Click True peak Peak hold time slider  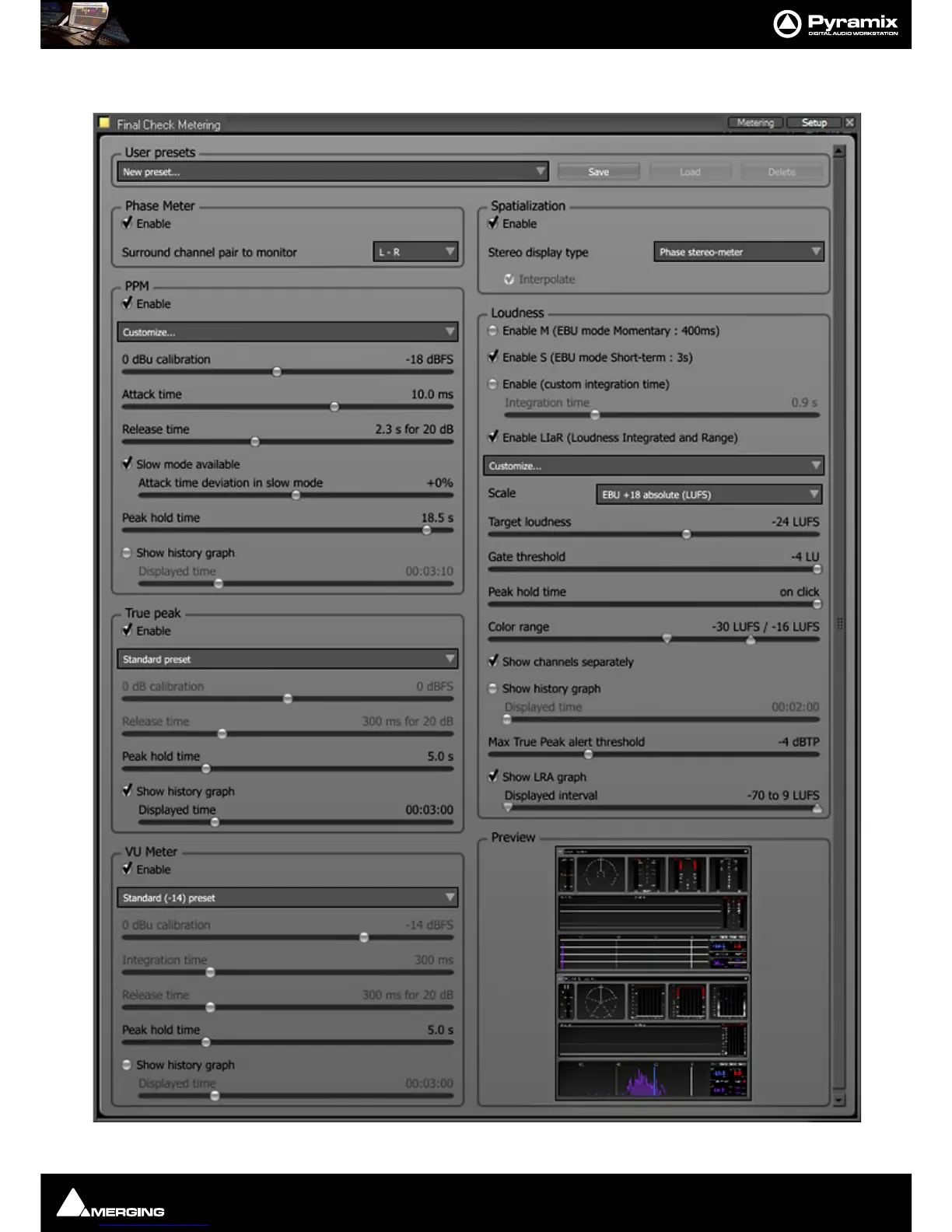click(288, 769)
